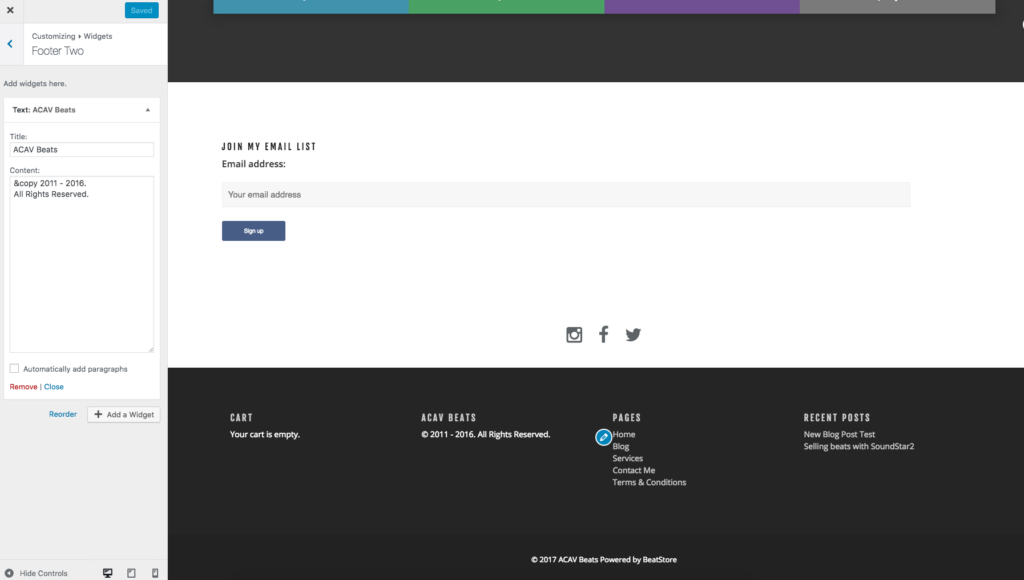Screen dimensions: 1024x580
Task: Click Hide Controls at the bottom
Action: pyautogui.click(x=37, y=573)
